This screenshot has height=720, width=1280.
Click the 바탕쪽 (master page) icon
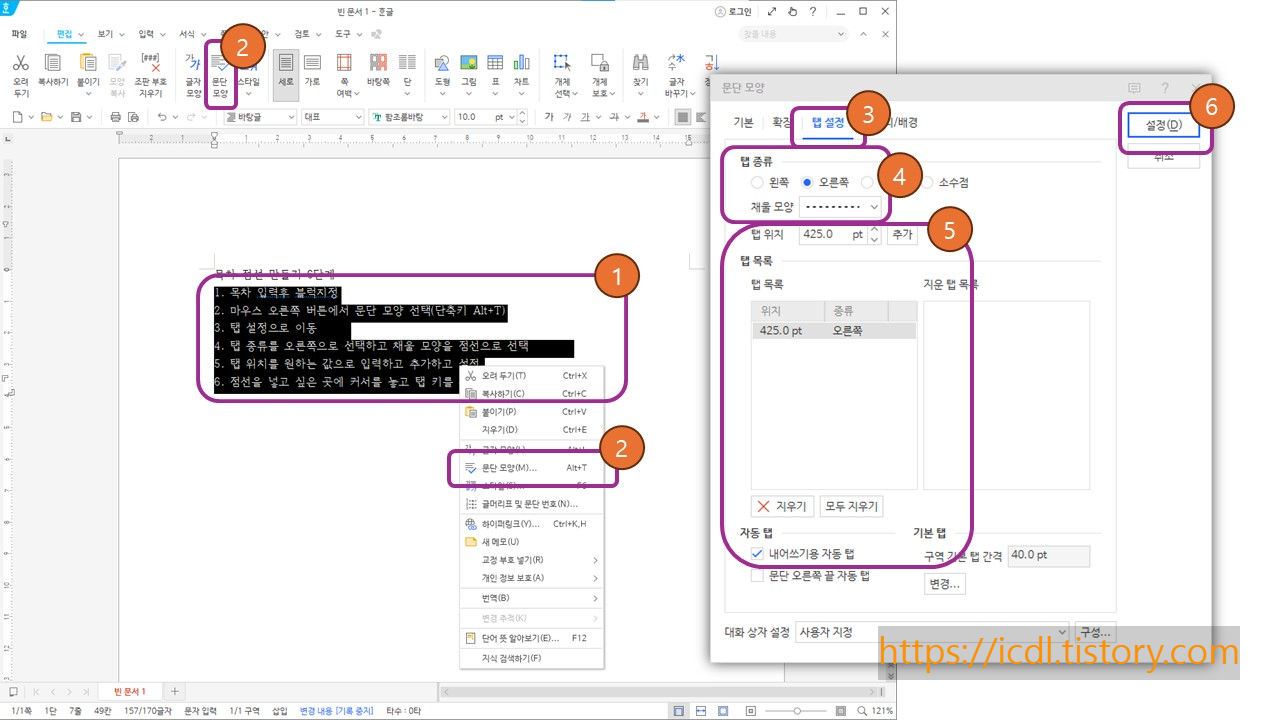click(378, 63)
